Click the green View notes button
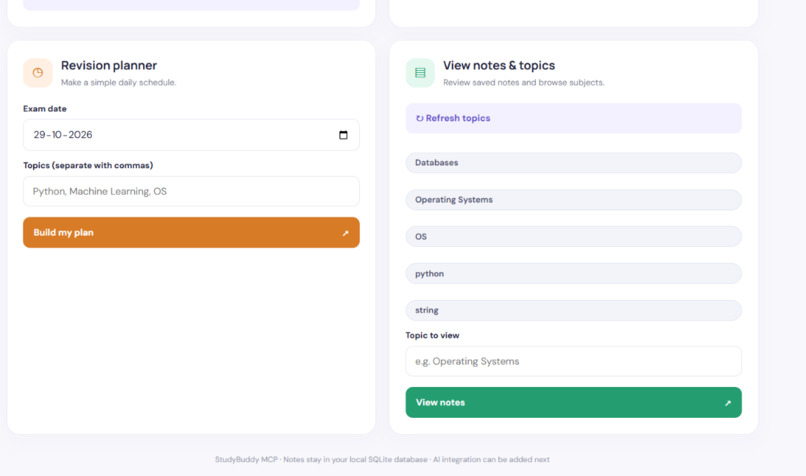Screen dimensions: 806x476 click(x=573, y=402)
